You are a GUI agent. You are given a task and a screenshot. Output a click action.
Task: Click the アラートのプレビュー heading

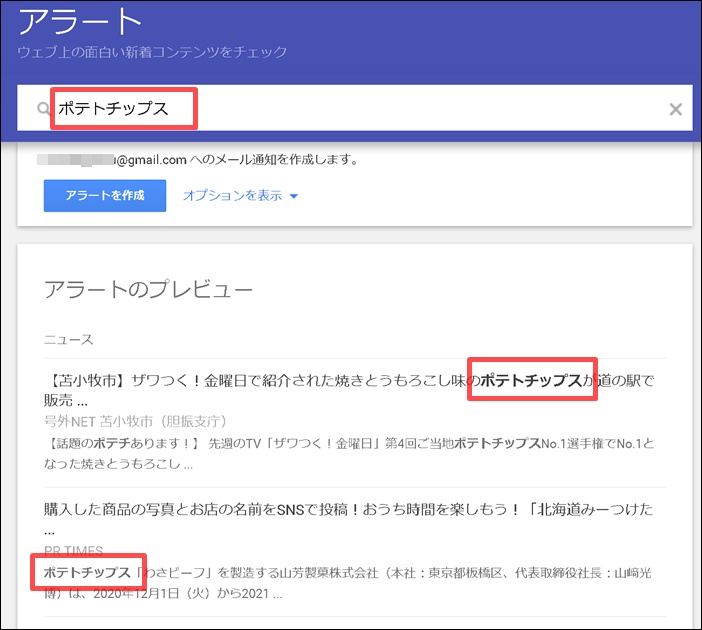click(x=148, y=289)
